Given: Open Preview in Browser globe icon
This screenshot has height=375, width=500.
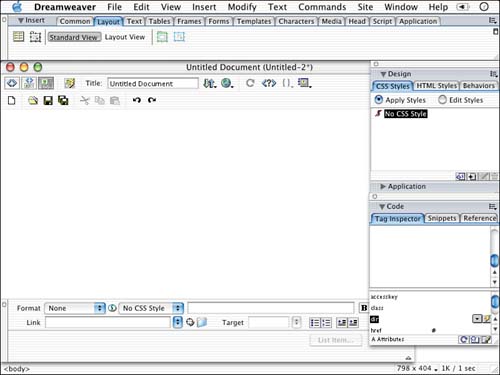Looking at the screenshot, I should click(227, 83).
